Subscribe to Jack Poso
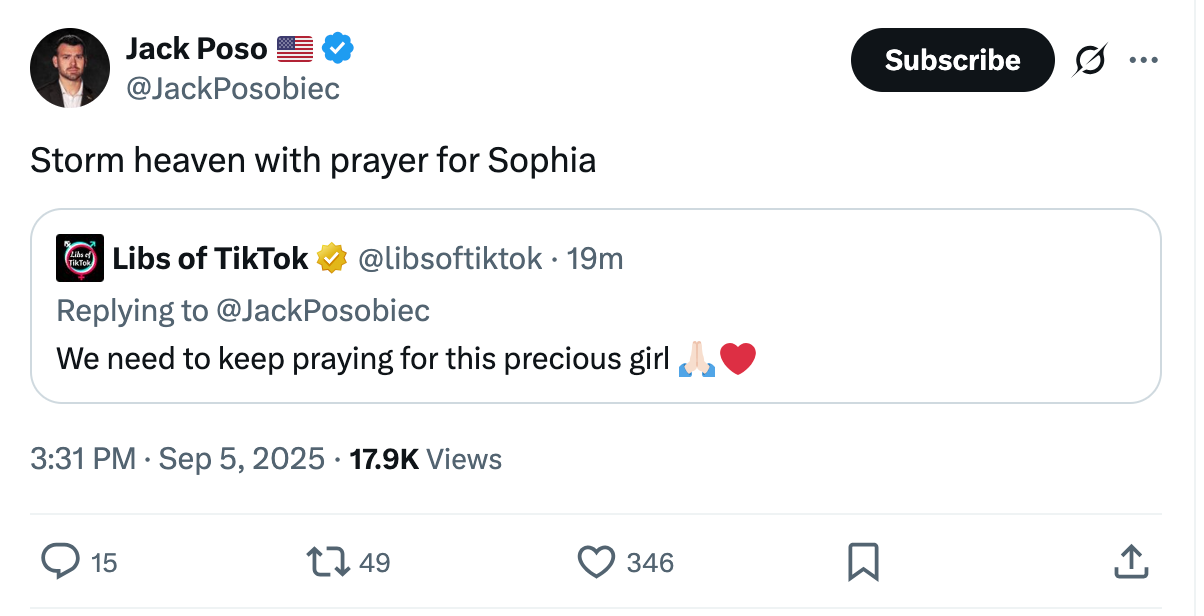The height and width of the screenshot is (616, 1204). (x=952, y=61)
